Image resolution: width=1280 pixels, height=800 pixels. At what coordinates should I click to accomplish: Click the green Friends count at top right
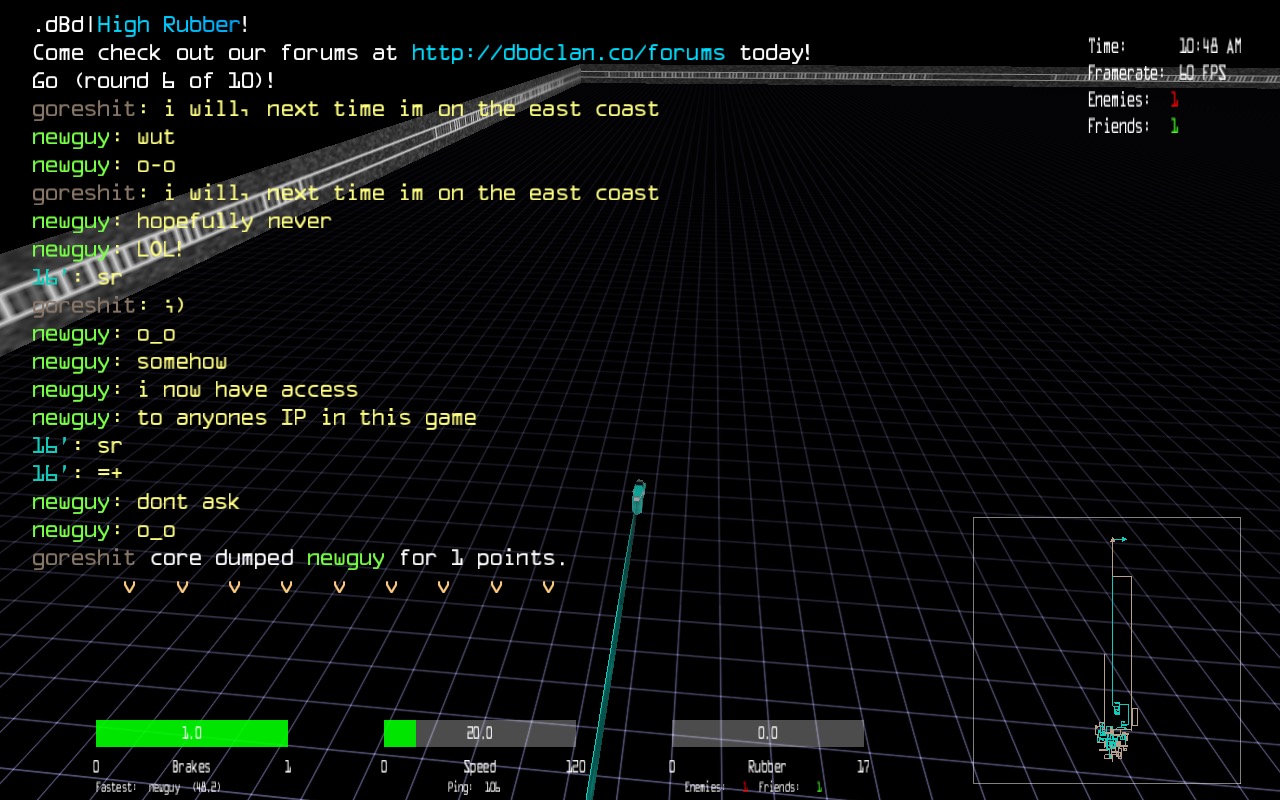tap(1174, 126)
